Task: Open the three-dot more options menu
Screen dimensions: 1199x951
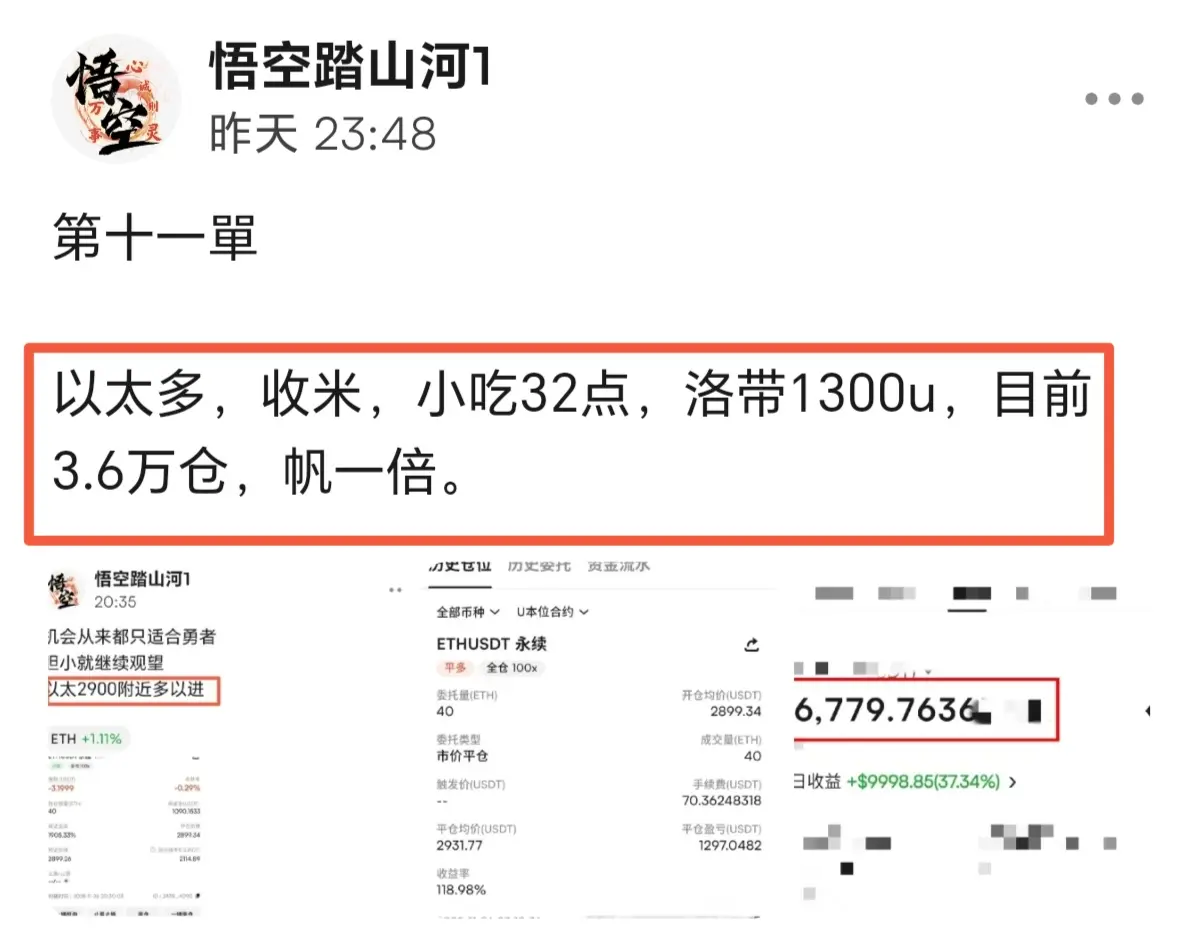Action: pos(1114,99)
